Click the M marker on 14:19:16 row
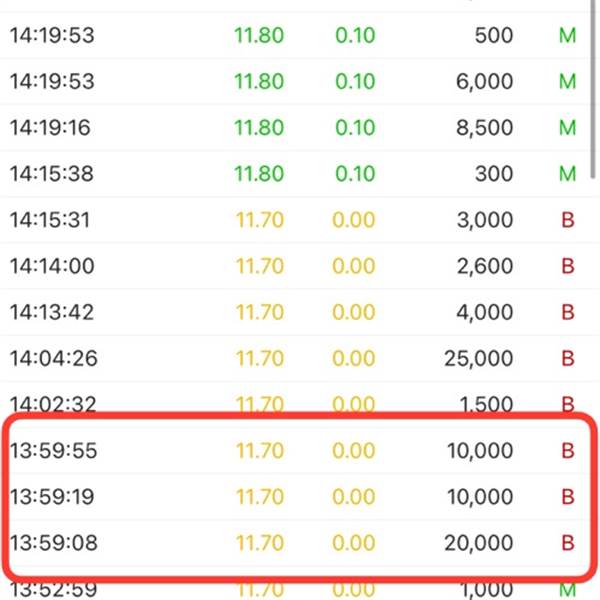Image resolution: width=600 pixels, height=600 pixels. point(568,128)
